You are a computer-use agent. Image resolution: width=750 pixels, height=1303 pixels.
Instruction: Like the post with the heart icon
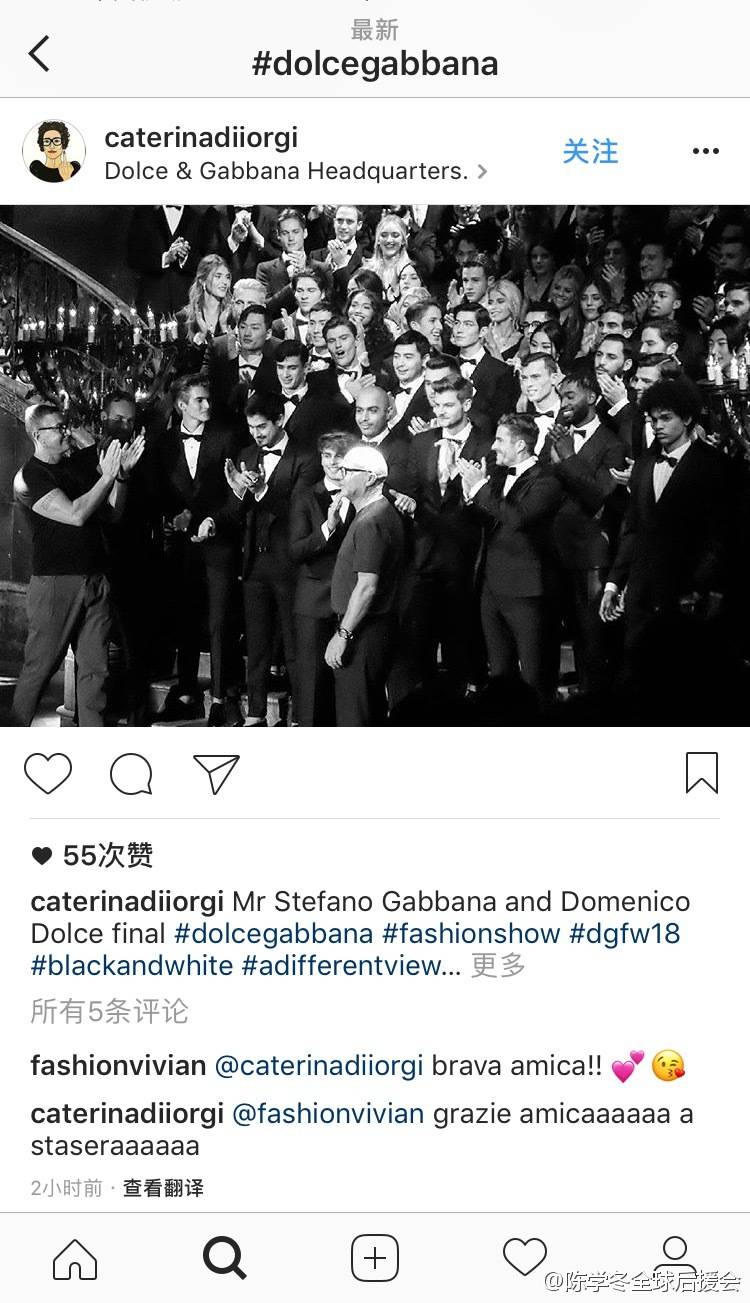pyautogui.click(x=48, y=773)
